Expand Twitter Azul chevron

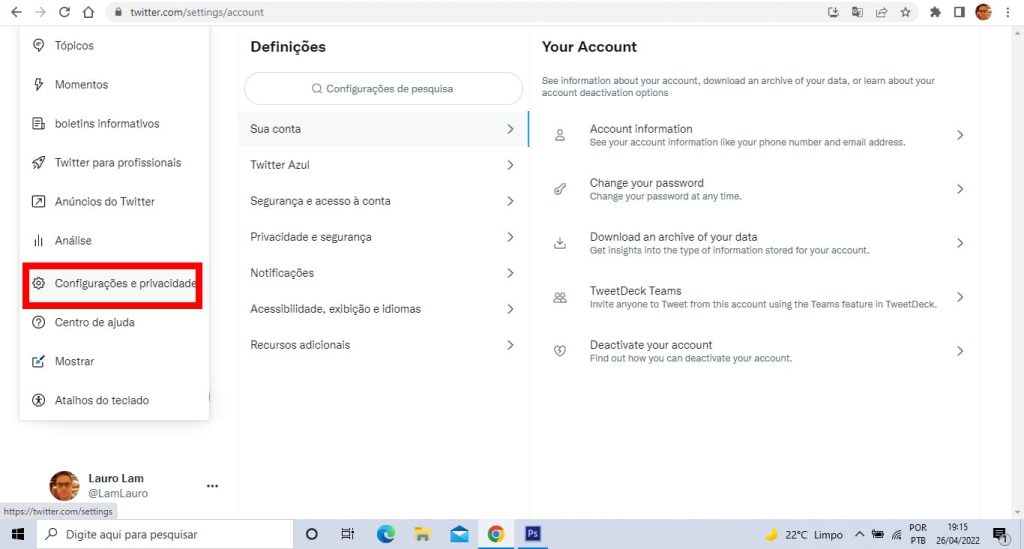coord(511,165)
